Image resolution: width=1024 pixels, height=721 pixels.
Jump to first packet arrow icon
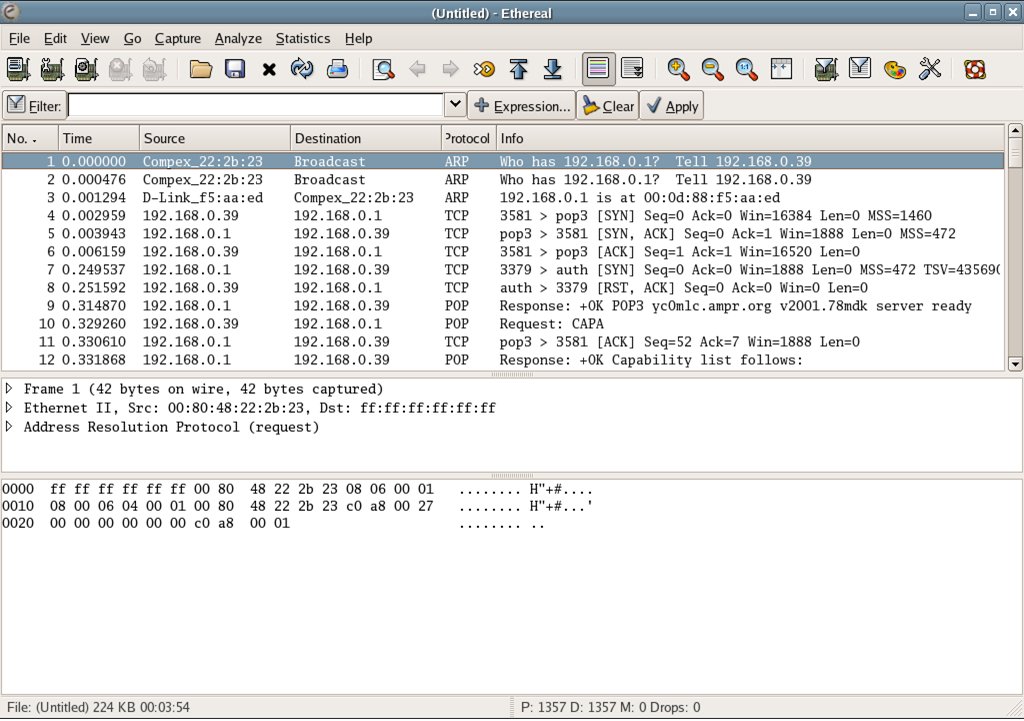point(518,69)
